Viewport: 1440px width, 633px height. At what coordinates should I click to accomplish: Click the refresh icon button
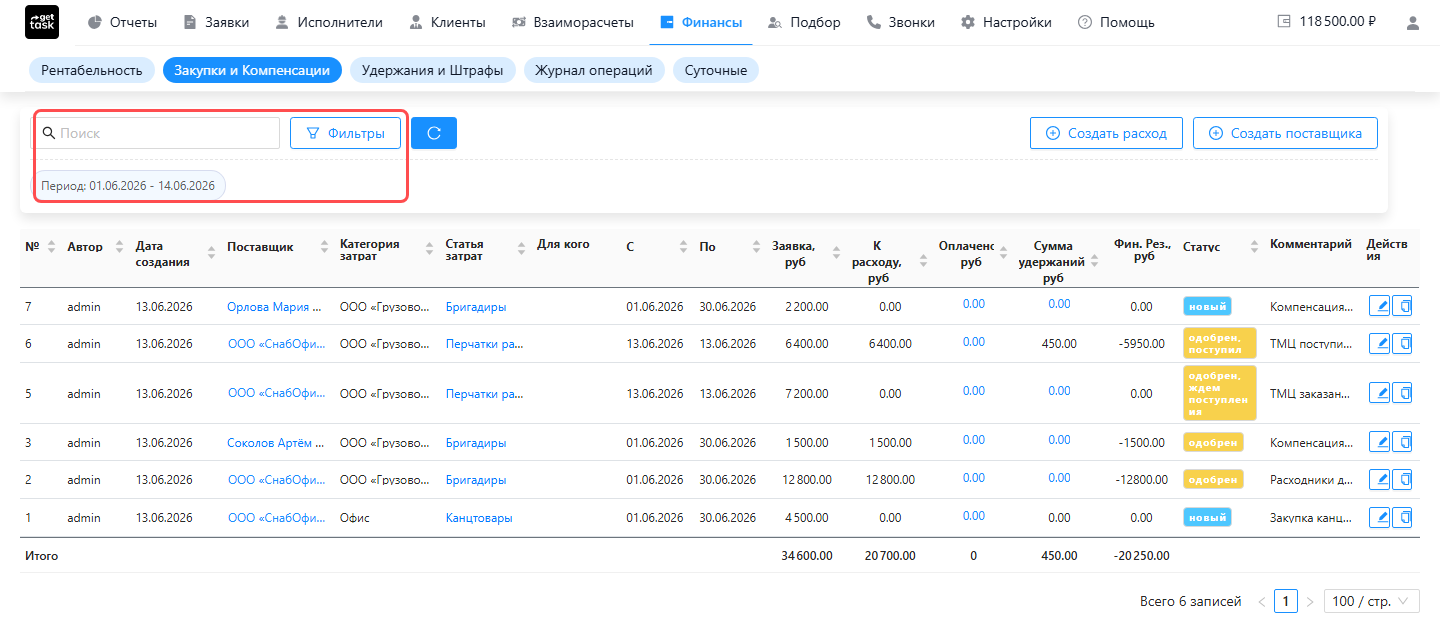tap(434, 133)
